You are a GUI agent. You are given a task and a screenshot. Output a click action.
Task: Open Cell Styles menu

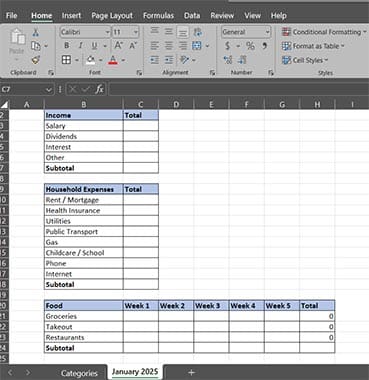[305, 60]
